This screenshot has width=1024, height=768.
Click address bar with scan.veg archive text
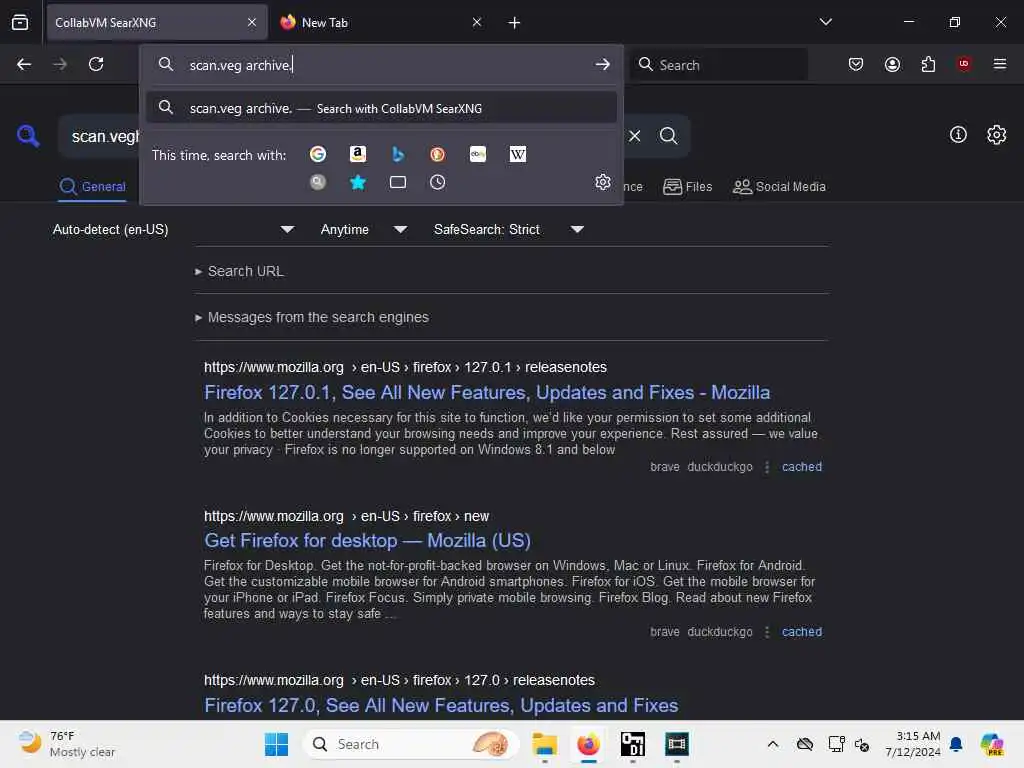point(382,65)
